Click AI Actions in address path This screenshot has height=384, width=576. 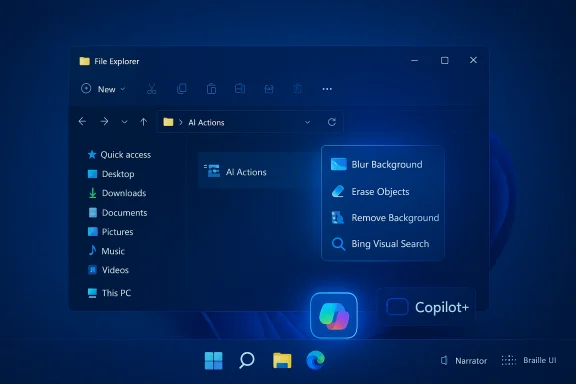[206, 123]
